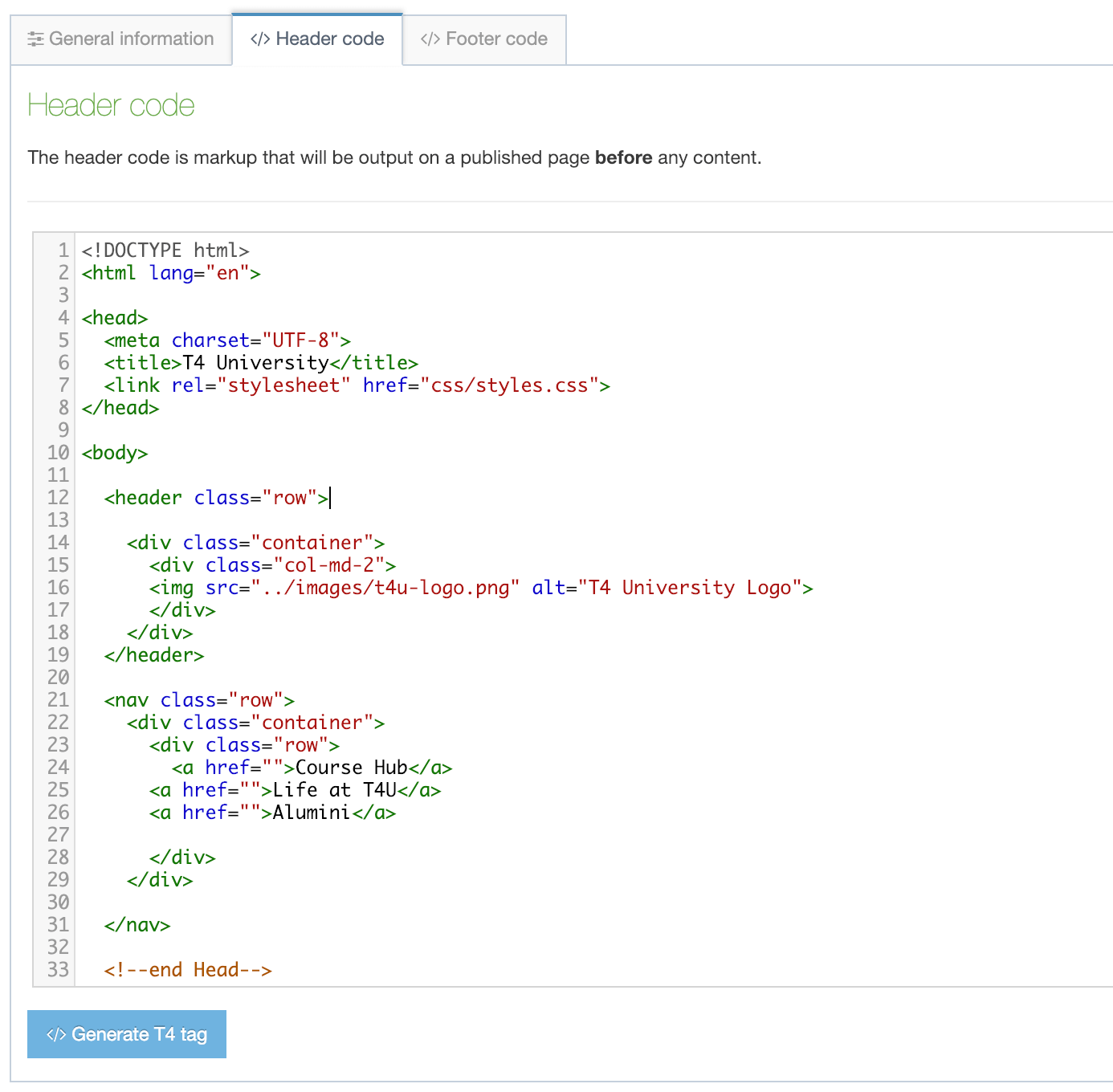Click the code brackets icon on Header code tab
The height and width of the screenshot is (1092, 1113).
pos(260,39)
